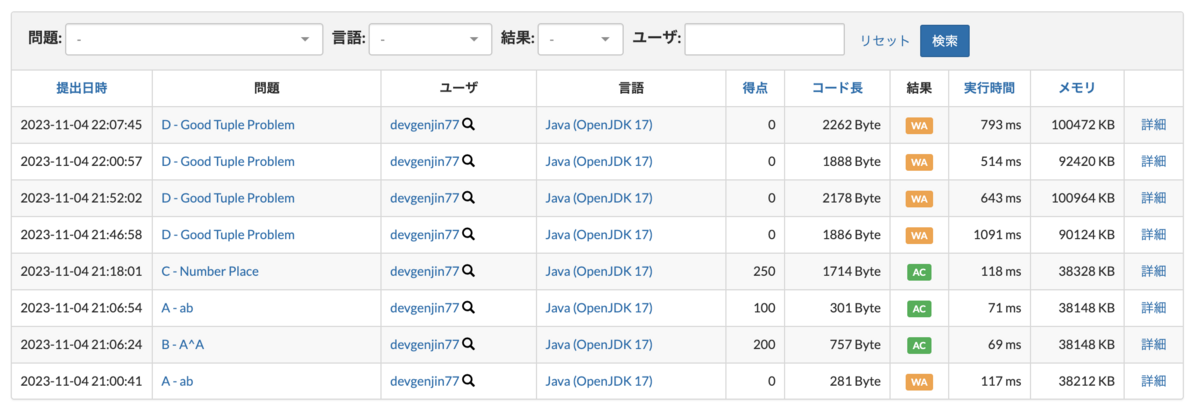Open the 結果 filter dropdown
Image resolution: width=1200 pixels, height=418 pixels.
pyautogui.click(x=580, y=39)
